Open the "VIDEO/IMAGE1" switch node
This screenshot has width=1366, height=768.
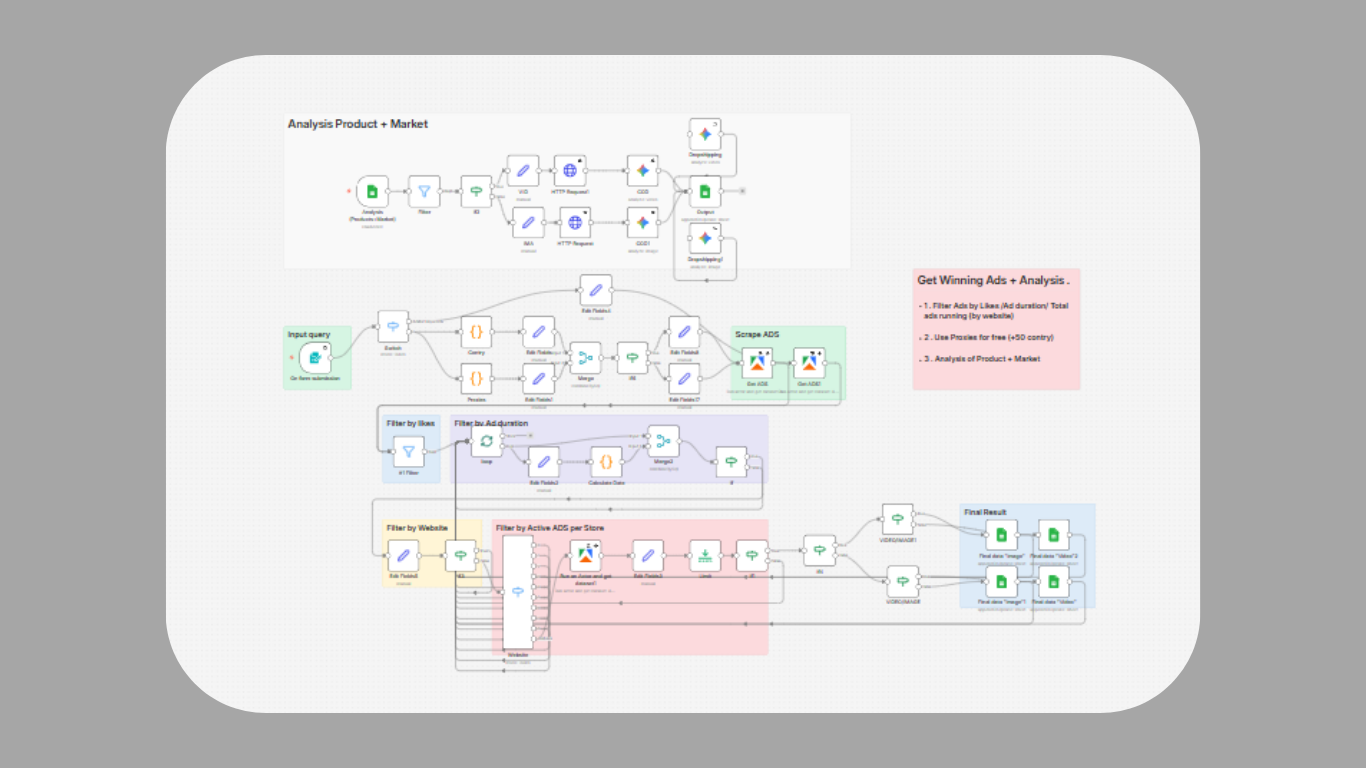point(896,520)
